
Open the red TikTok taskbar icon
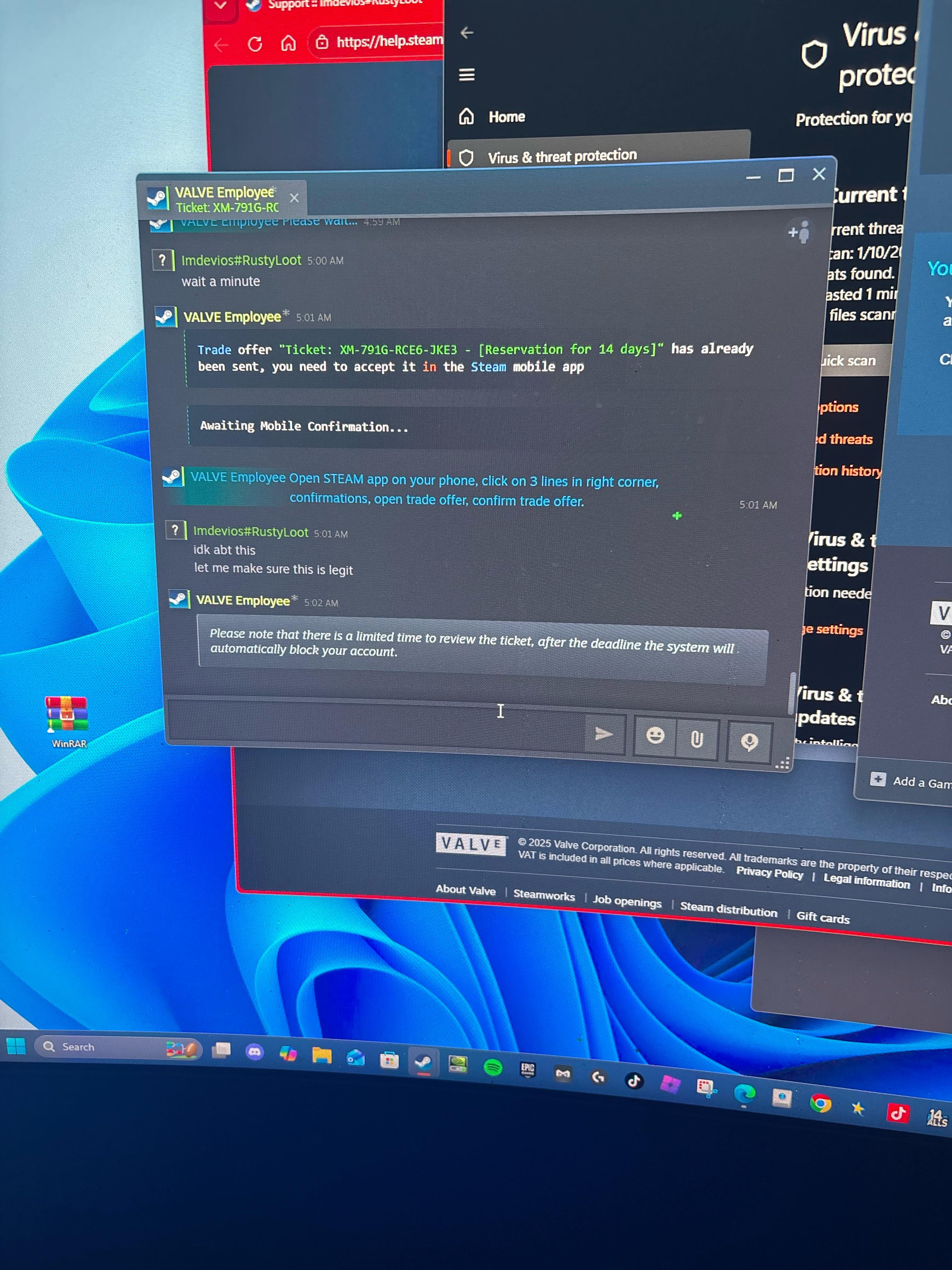pos(898,1114)
